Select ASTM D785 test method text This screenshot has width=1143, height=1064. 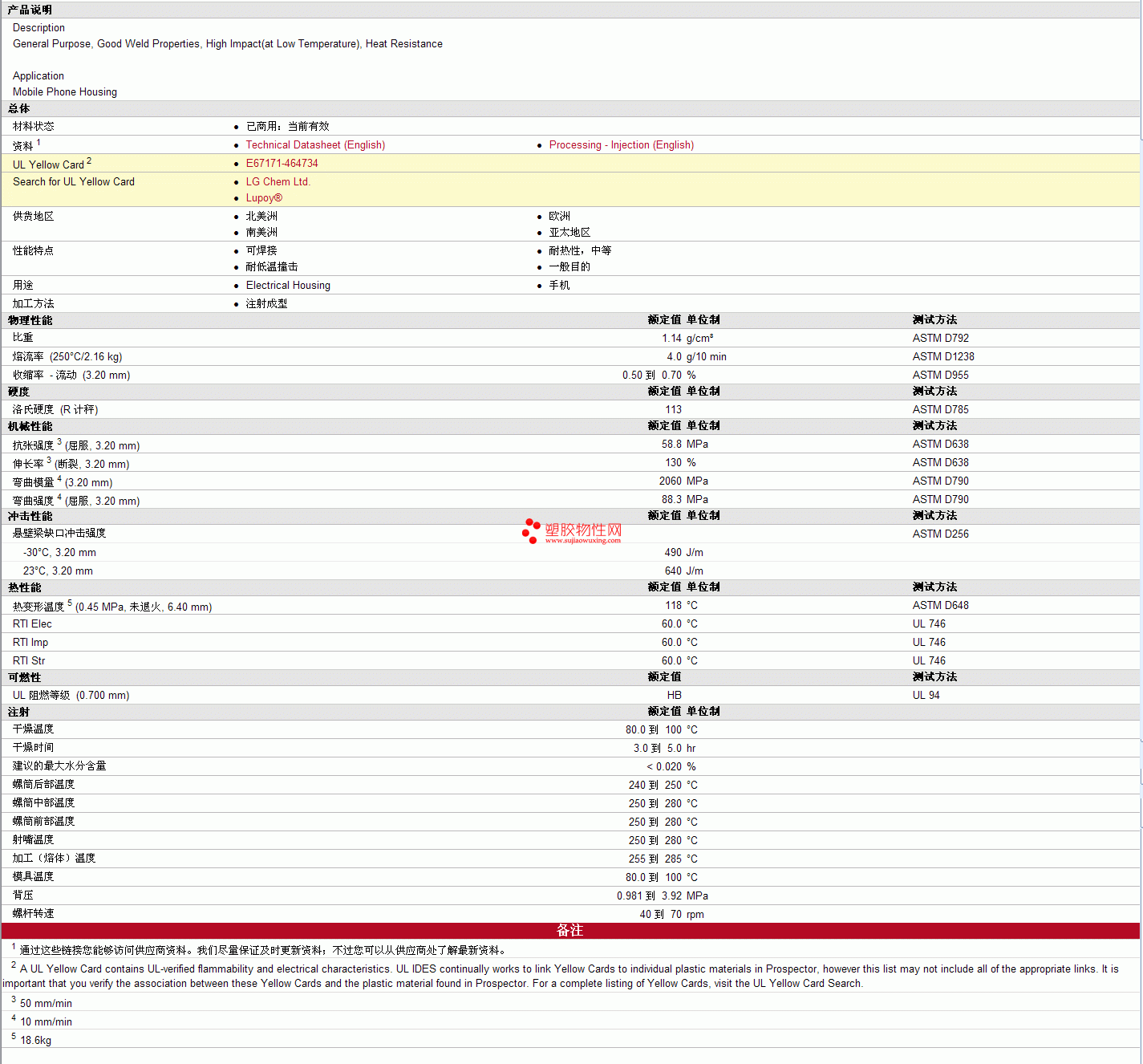[940, 410]
